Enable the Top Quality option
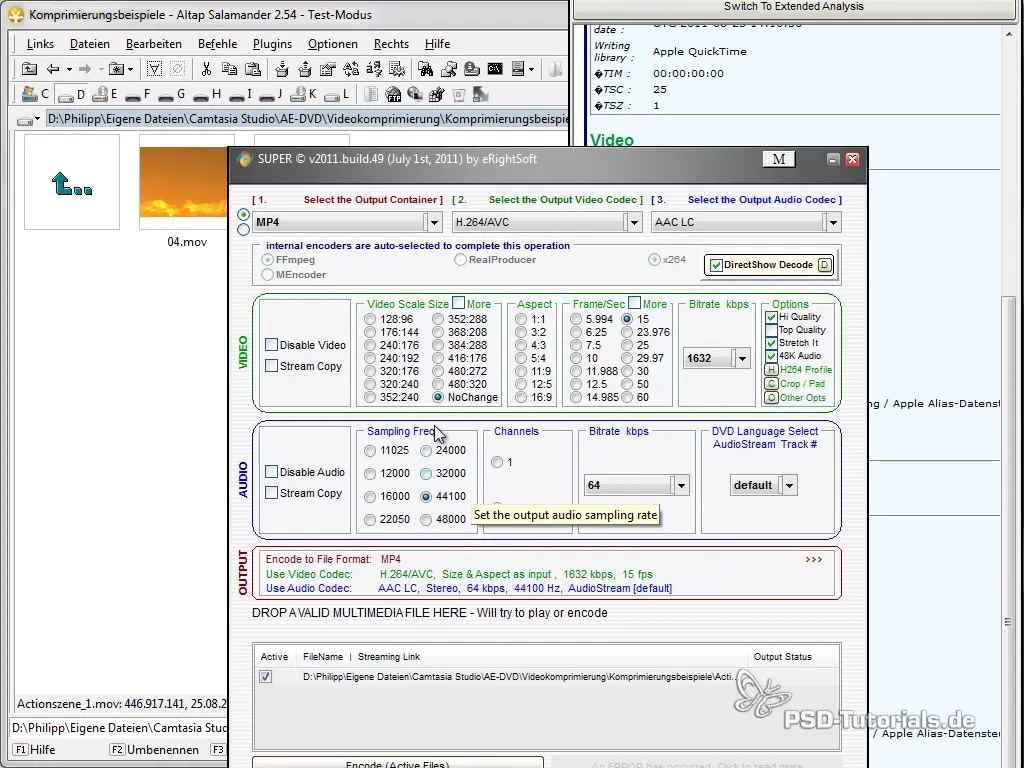 pos(771,330)
